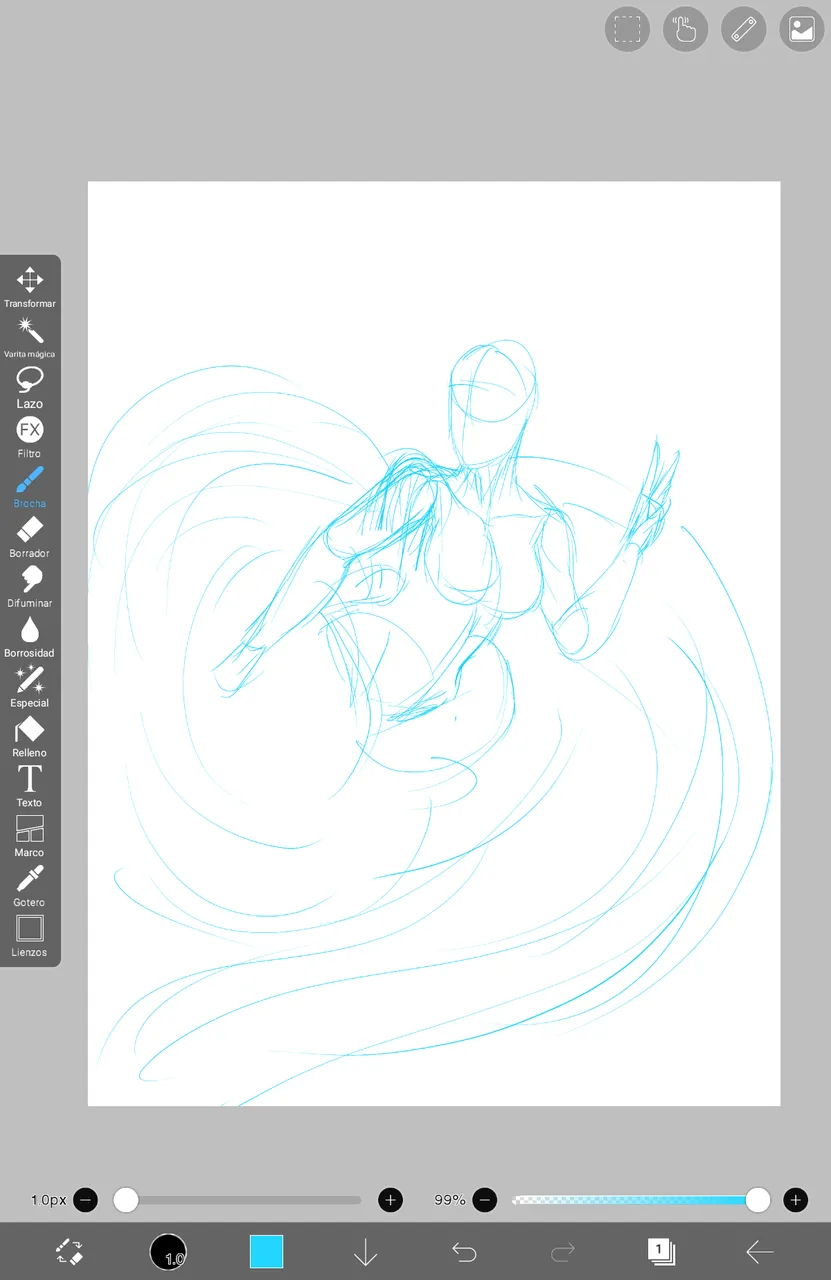Open the layers panel
Viewport: 831px width, 1280px height.
click(x=661, y=1251)
